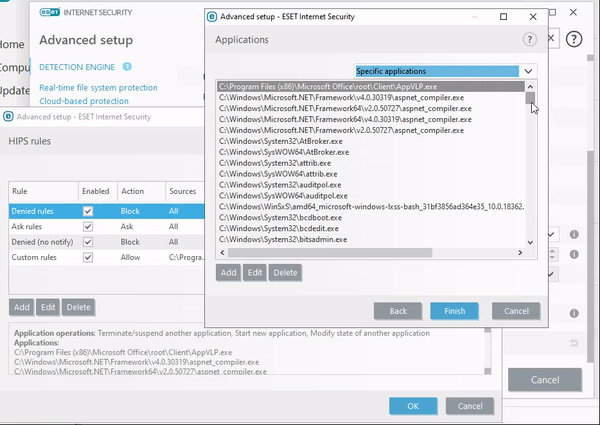
Task: Click Edit button in Applications dialog
Action: pyautogui.click(x=255, y=273)
